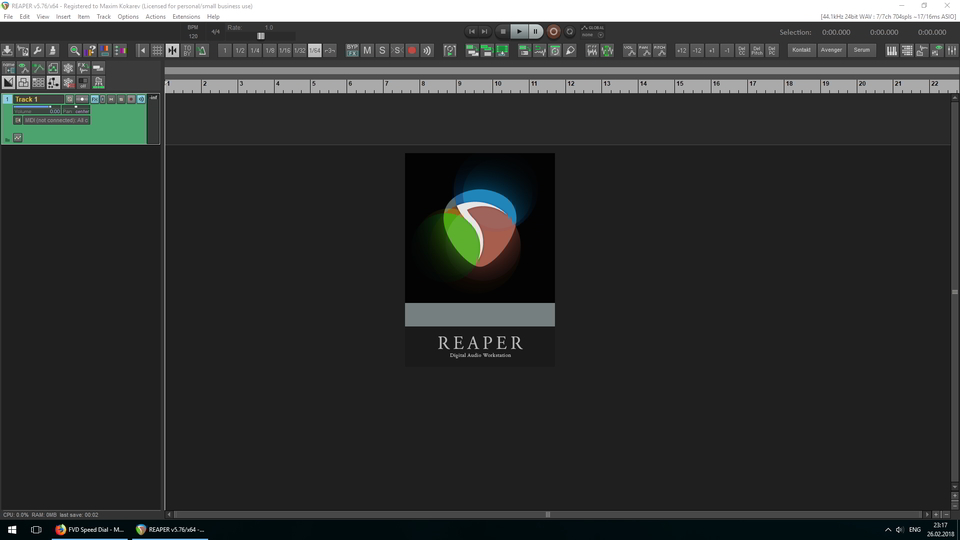
Task: Open the Extensions menu
Action: tap(186, 17)
